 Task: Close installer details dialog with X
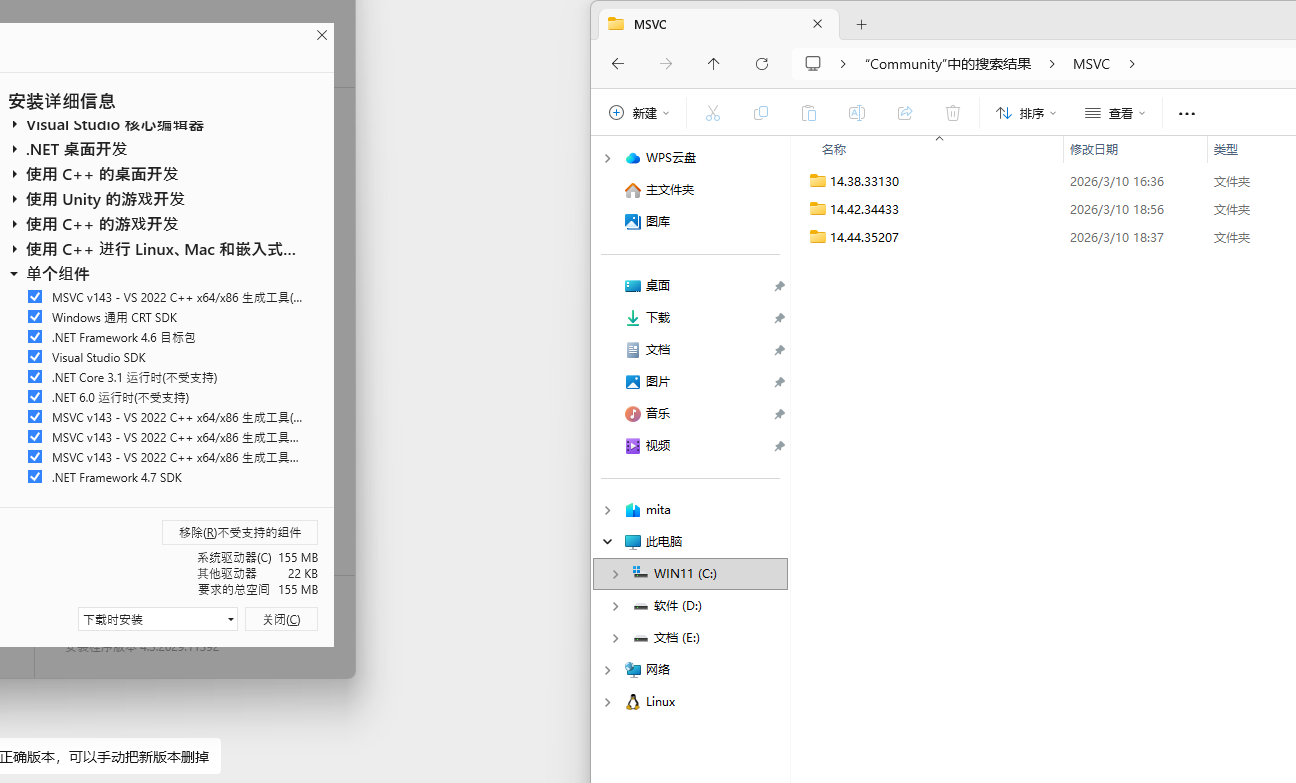322,35
